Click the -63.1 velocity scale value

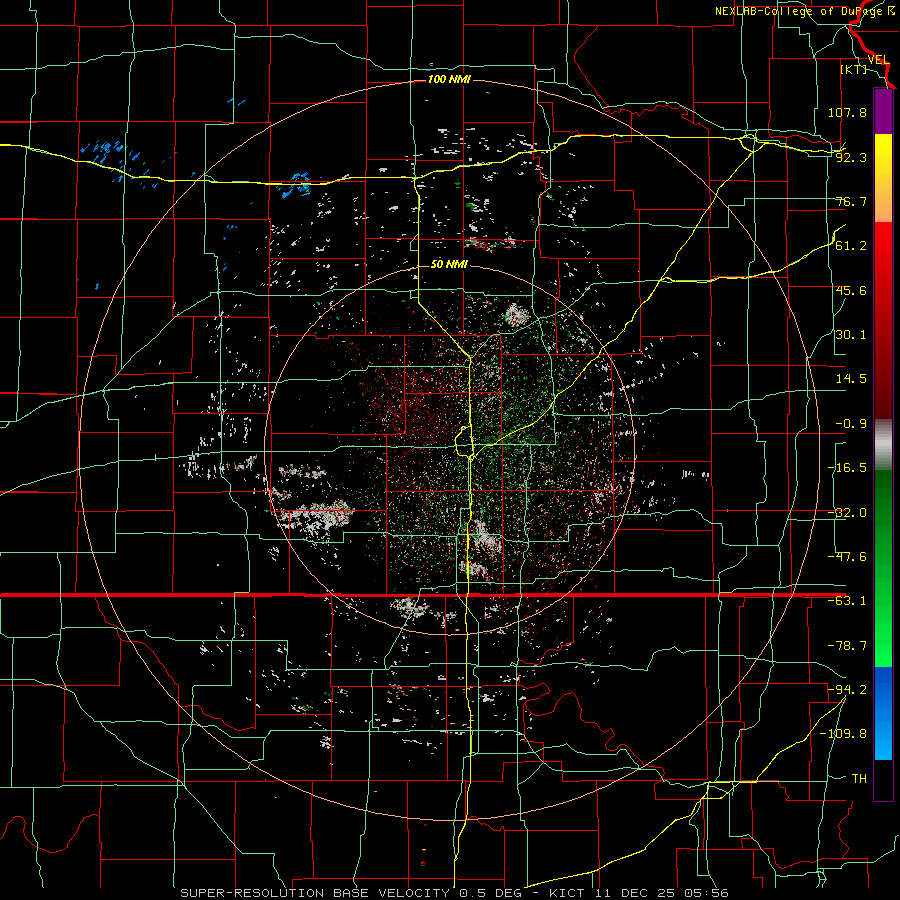847,601
